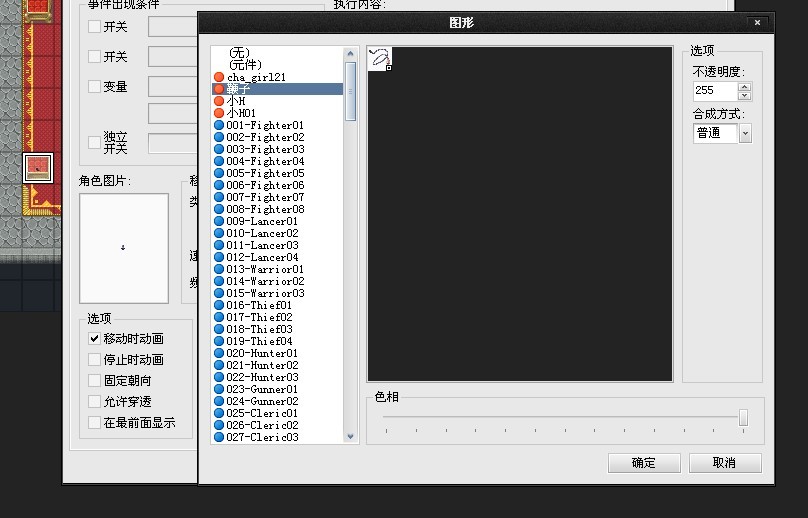The width and height of the screenshot is (808, 518).
Task: Click the blue icon beside 007-Fighter07
Action: (x=218, y=197)
